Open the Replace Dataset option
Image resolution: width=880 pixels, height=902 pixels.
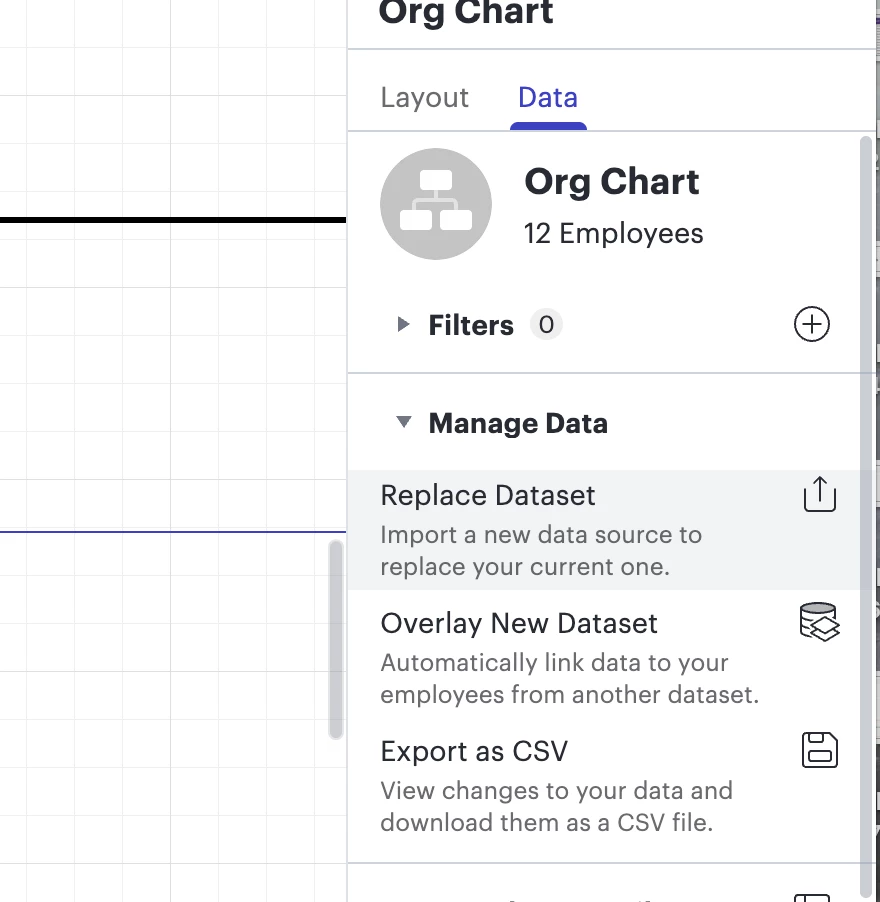[x=610, y=530]
